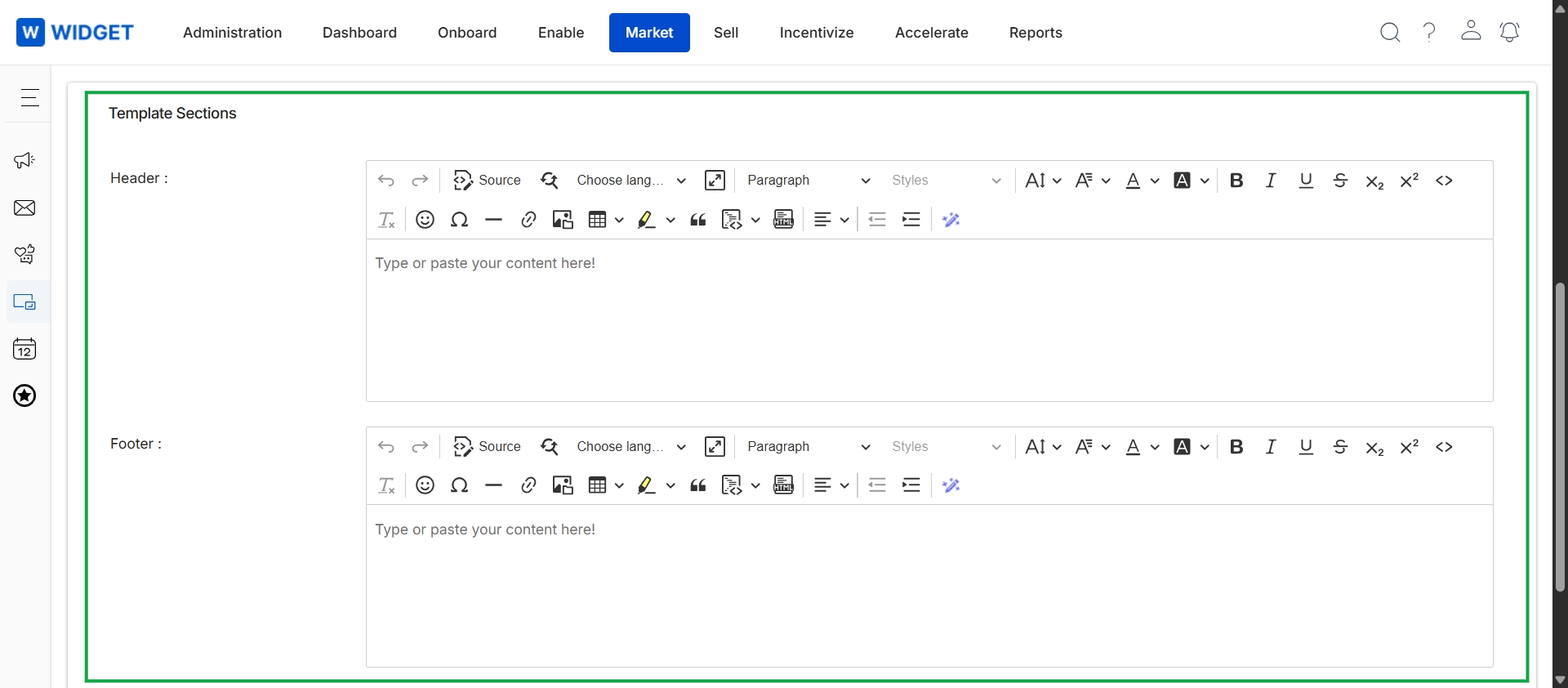Open the Administration menu
Image resolution: width=1568 pixels, height=688 pixels.
click(x=233, y=33)
